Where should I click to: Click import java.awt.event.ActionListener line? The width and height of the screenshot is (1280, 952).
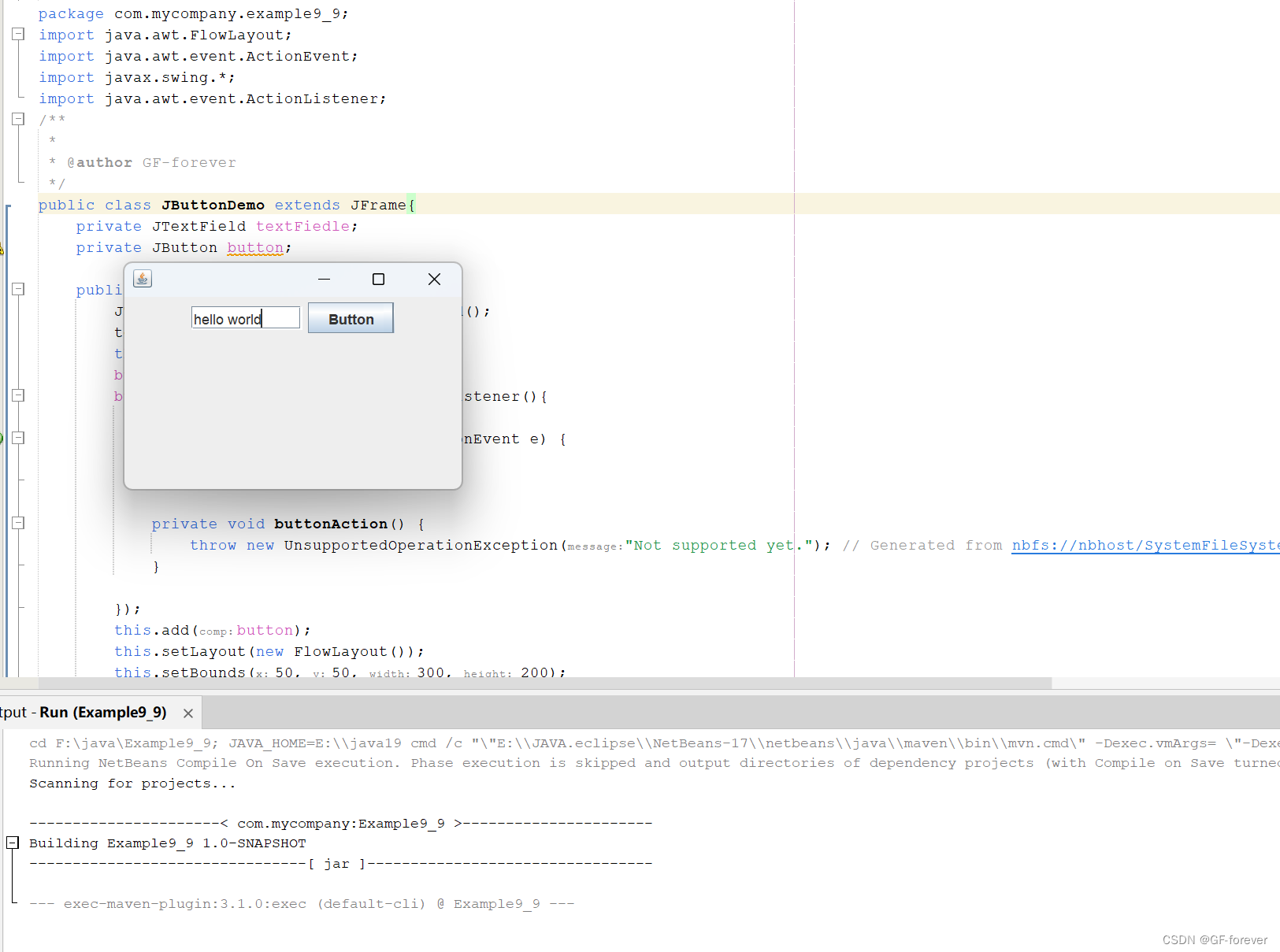pyautogui.click(x=213, y=99)
